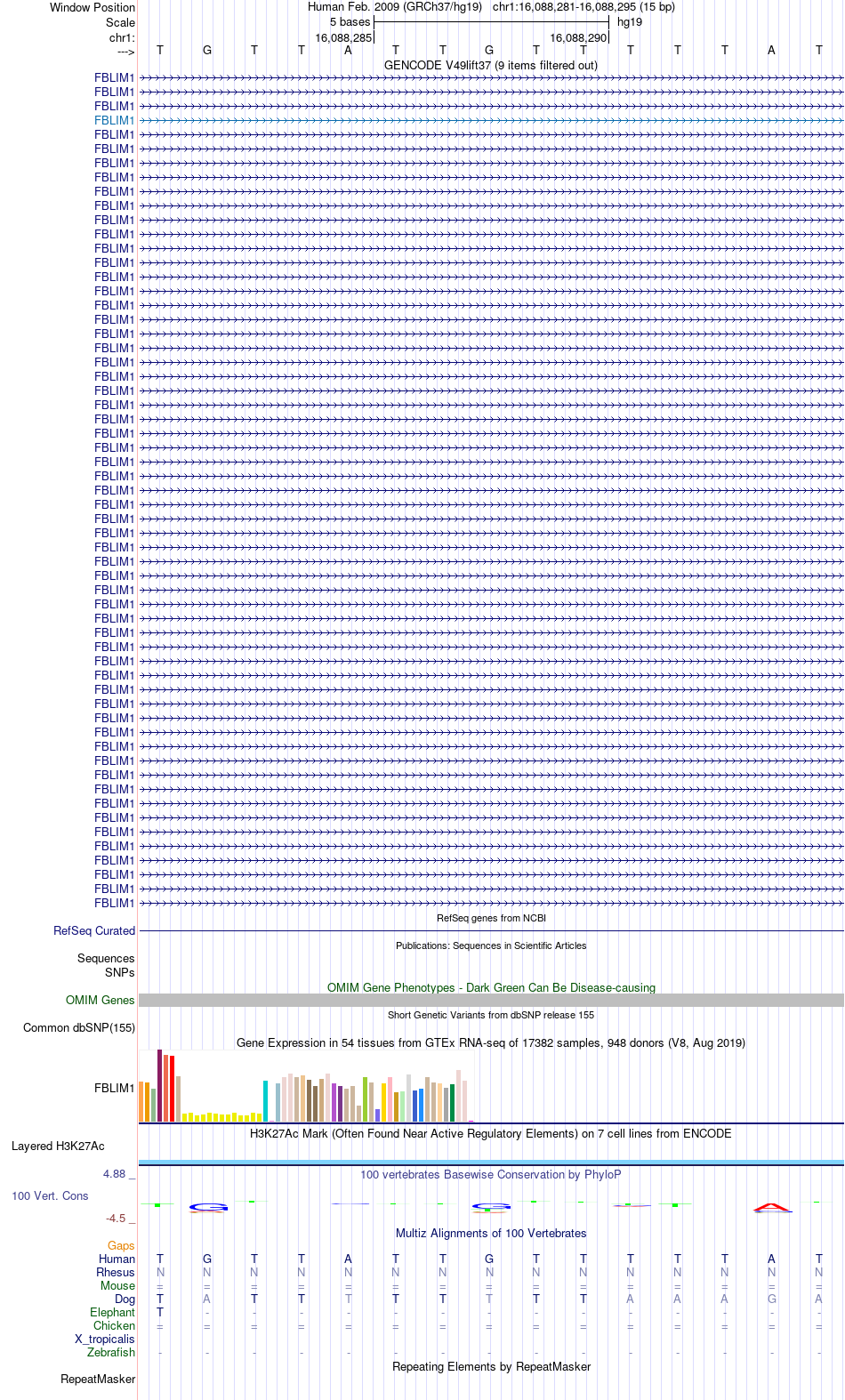This screenshot has height=1400, width=845.
Task: Open the OMIM Gene Phenotypes track heading
Action: tap(491, 987)
